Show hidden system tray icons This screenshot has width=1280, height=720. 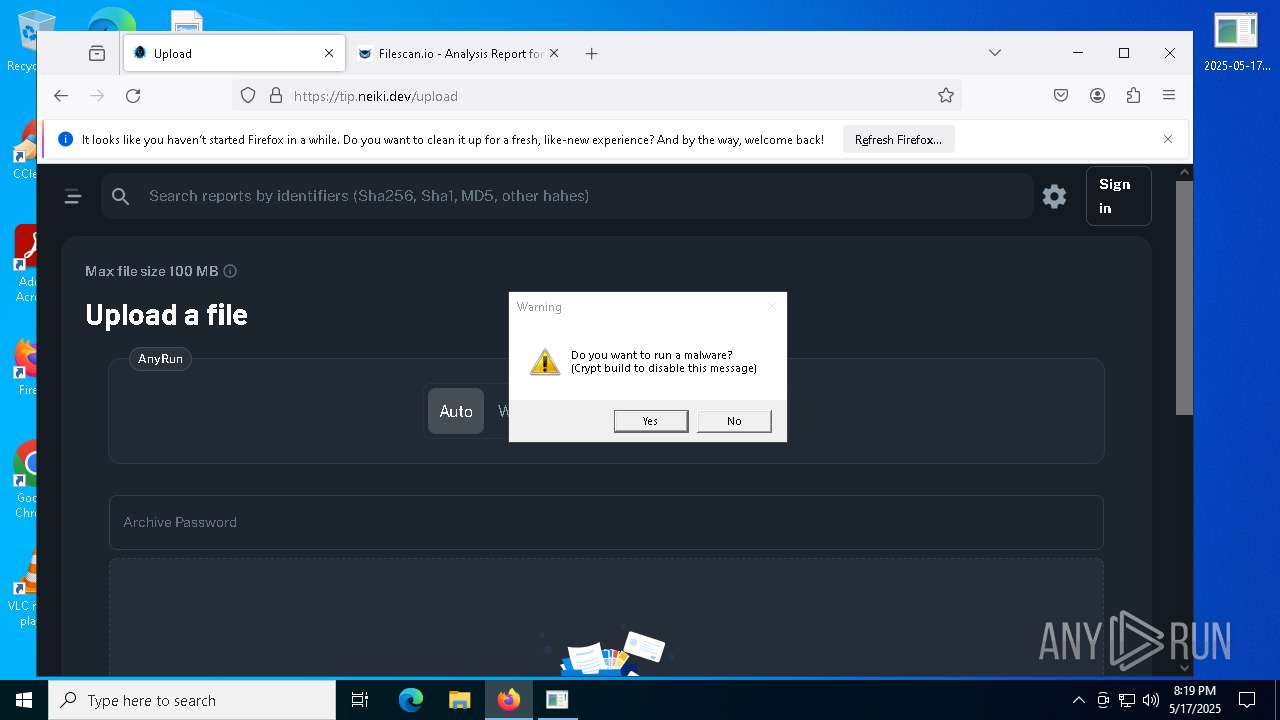point(1078,700)
